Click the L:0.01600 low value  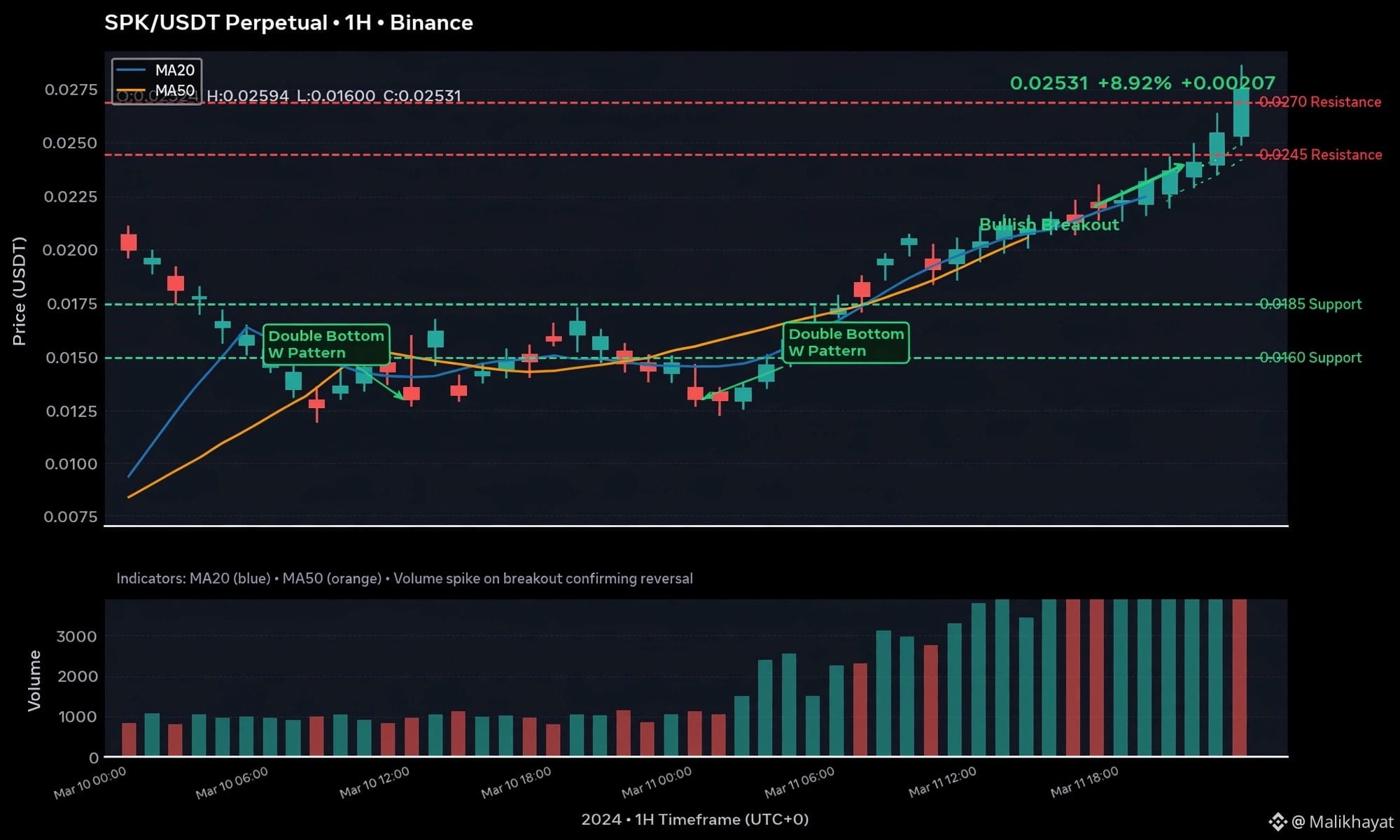tap(336, 96)
